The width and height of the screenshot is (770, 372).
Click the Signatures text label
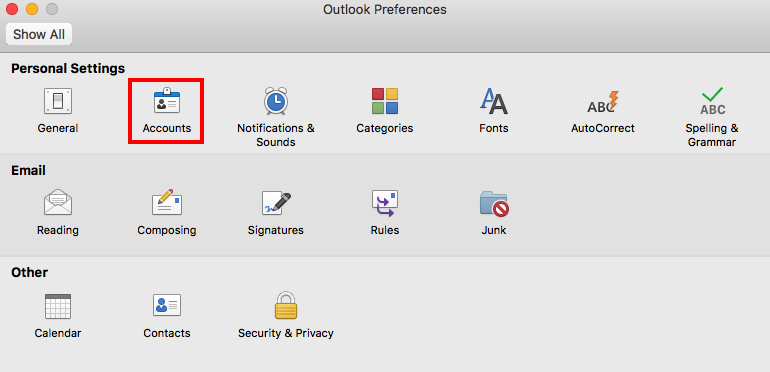pyautogui.click(x=275, y=230)
